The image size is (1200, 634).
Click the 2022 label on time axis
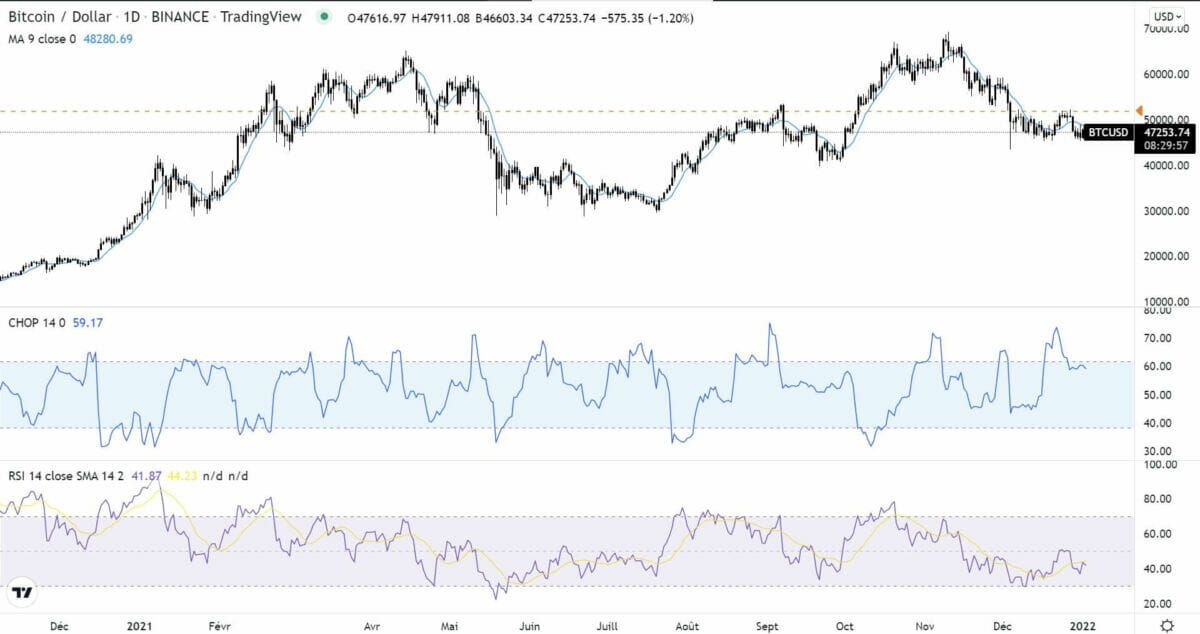click(x=1086, y=626)
